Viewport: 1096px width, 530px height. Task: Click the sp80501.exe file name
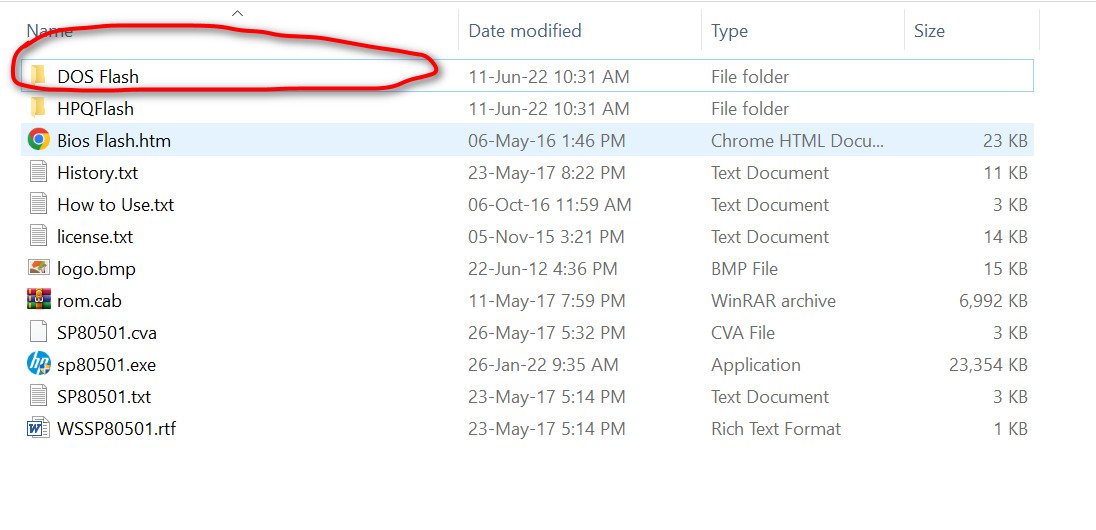click(106, 364)
